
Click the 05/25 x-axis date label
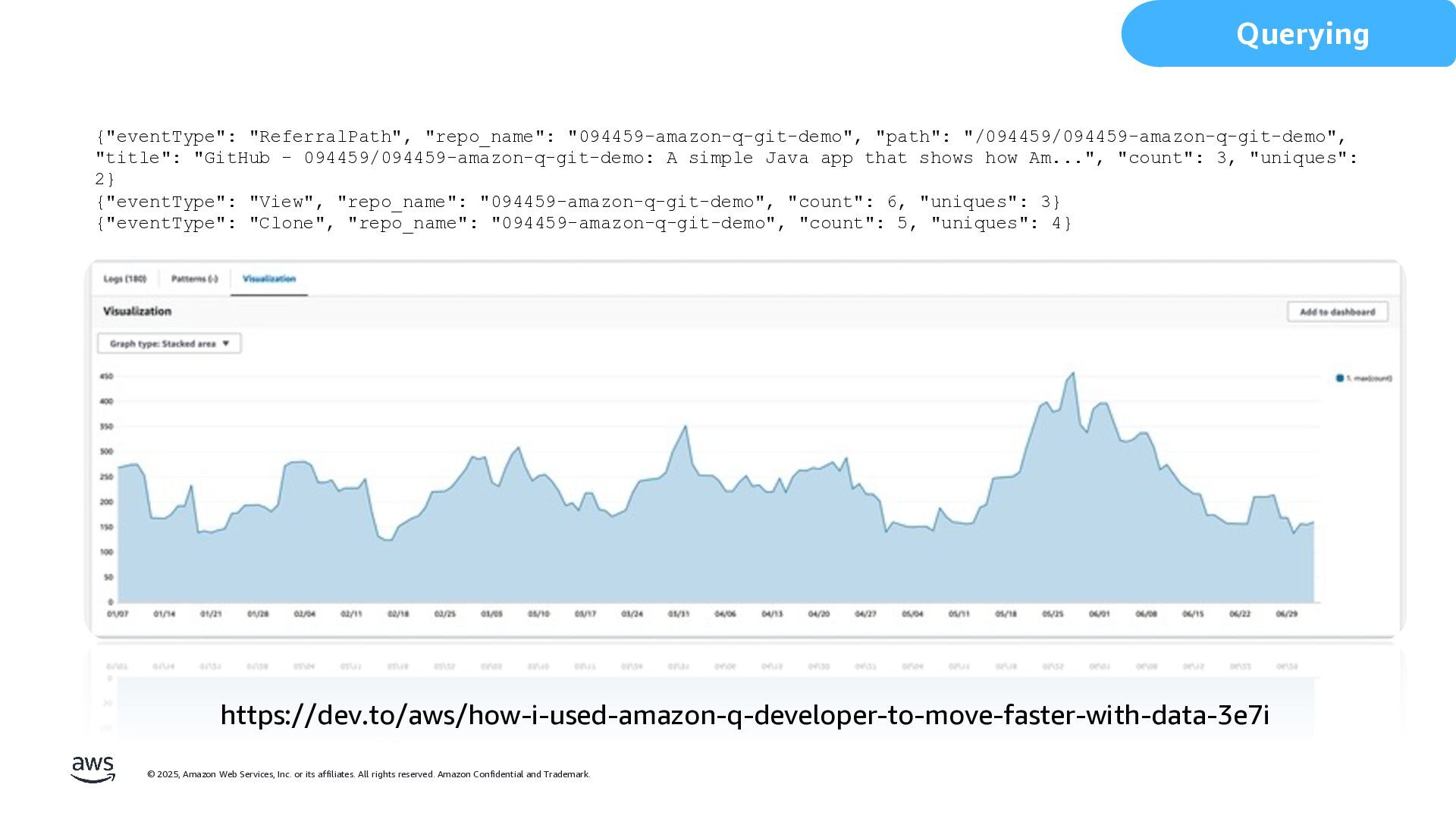coord(1053,614)
